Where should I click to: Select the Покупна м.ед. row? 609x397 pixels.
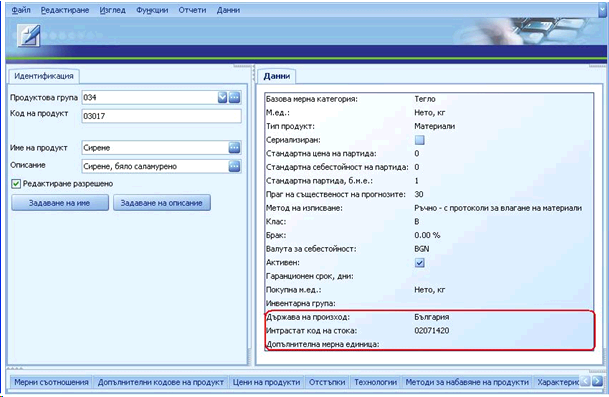pos(429,290)
